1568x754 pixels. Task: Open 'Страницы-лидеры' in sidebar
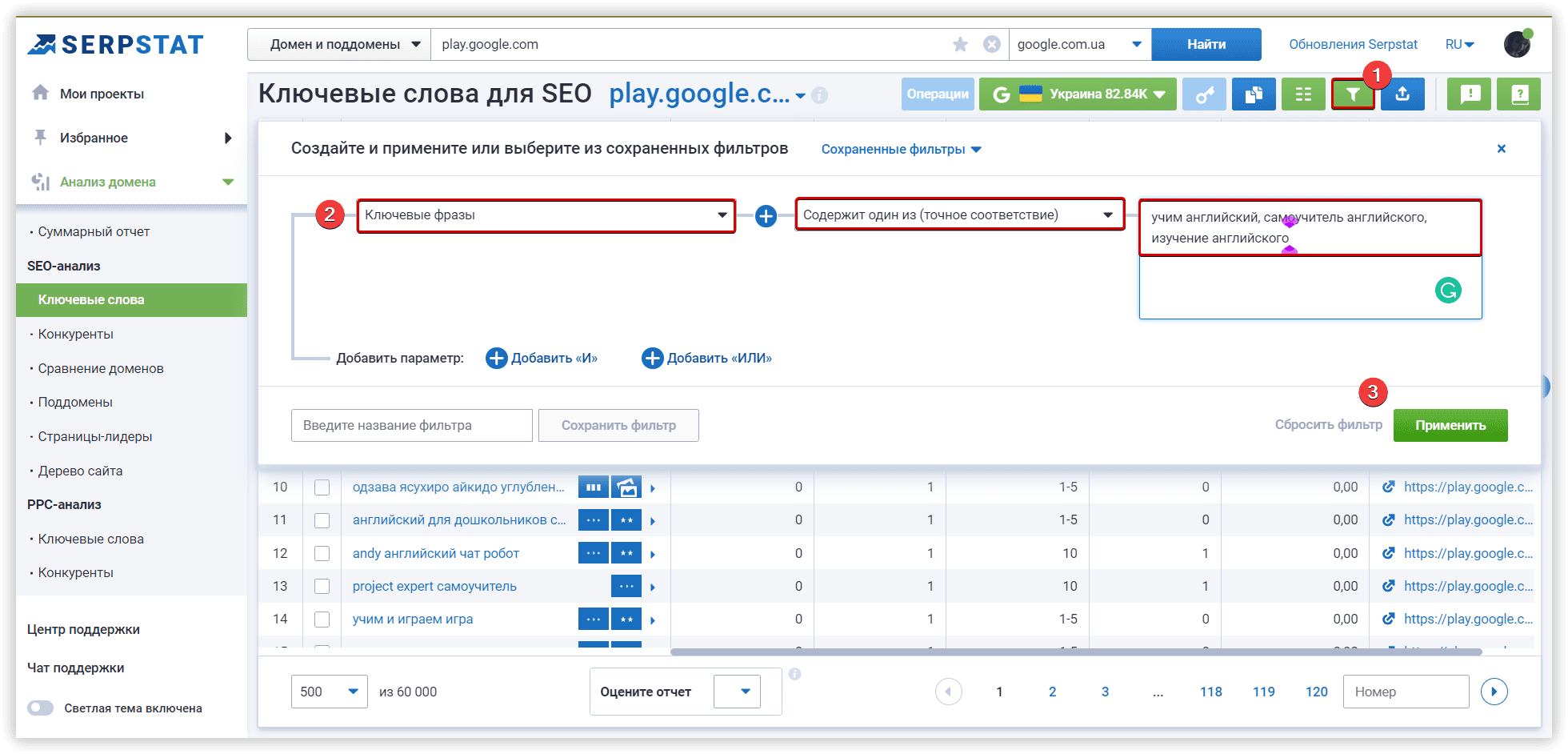pos(95,436)
